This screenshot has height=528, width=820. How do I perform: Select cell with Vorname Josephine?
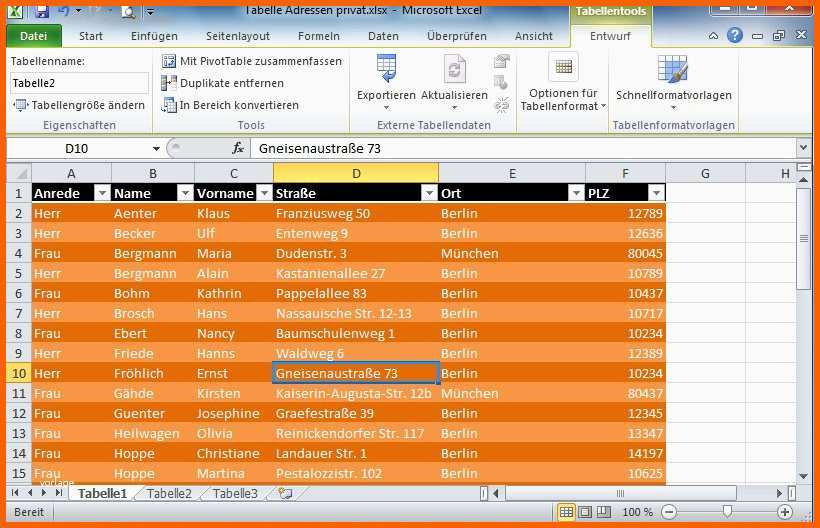233,414
